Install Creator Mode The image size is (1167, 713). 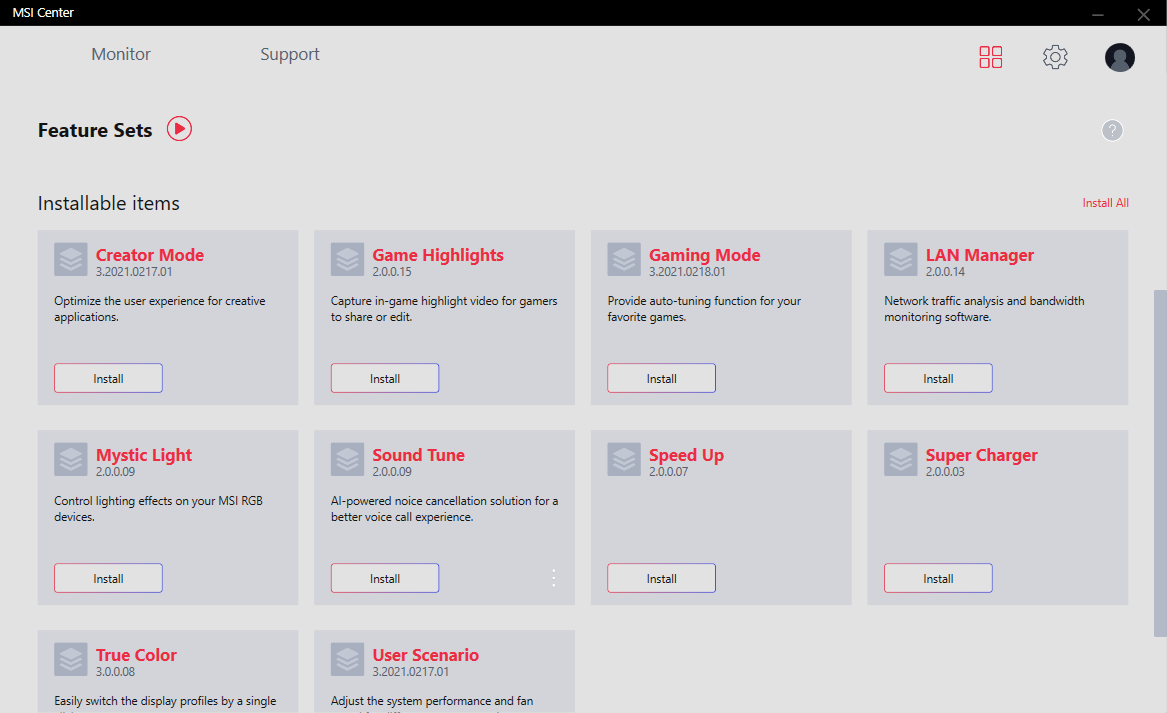coord(108,378)
